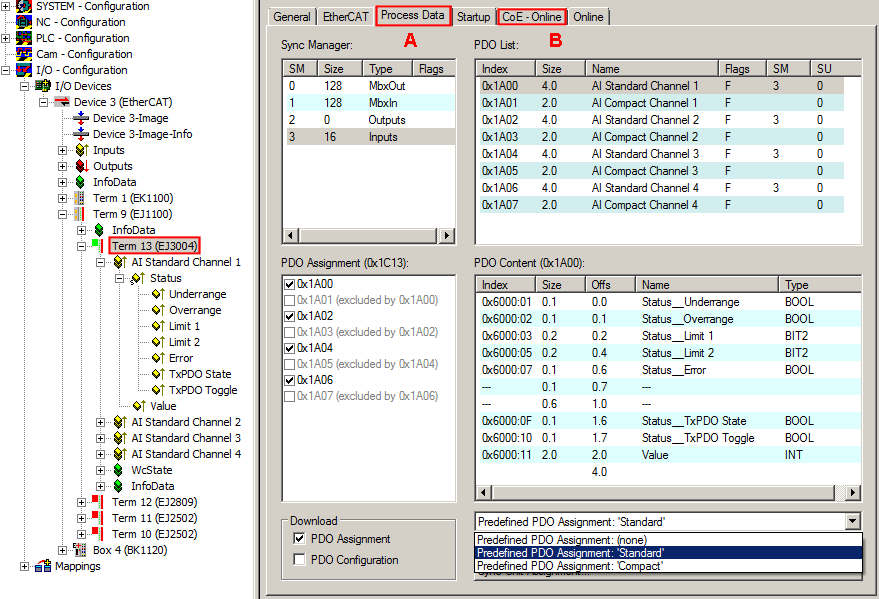The width and height of the screenshot is (879, 599).
Task: Click the SYSTEM - Configuration icon
Action: 24,6
